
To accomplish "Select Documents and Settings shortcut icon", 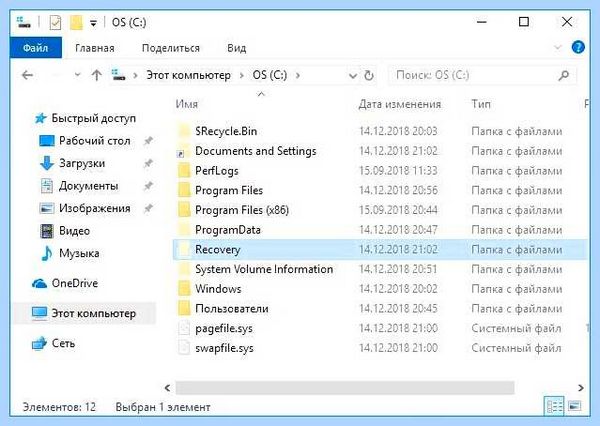I will [184, 151].
